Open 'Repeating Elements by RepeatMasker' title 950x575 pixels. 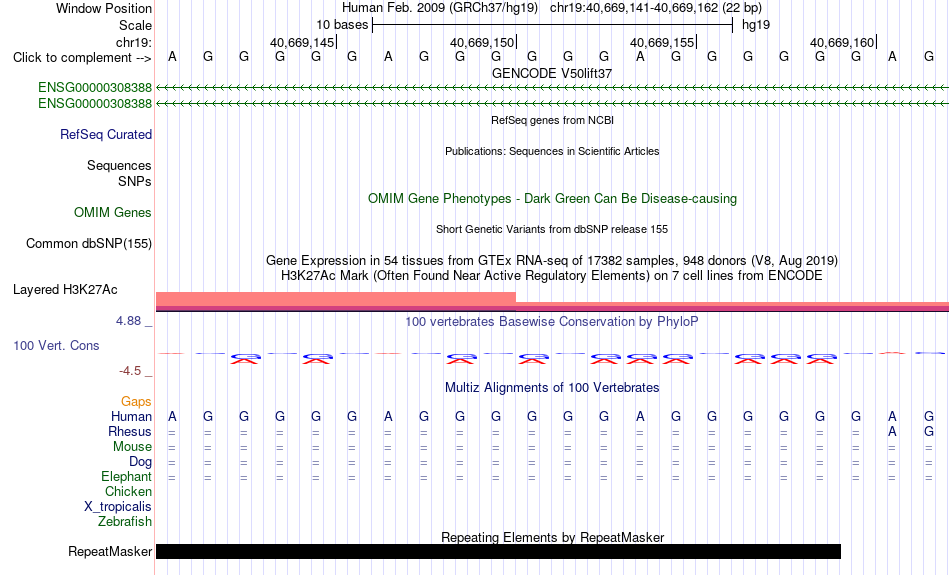pos(552,537)
